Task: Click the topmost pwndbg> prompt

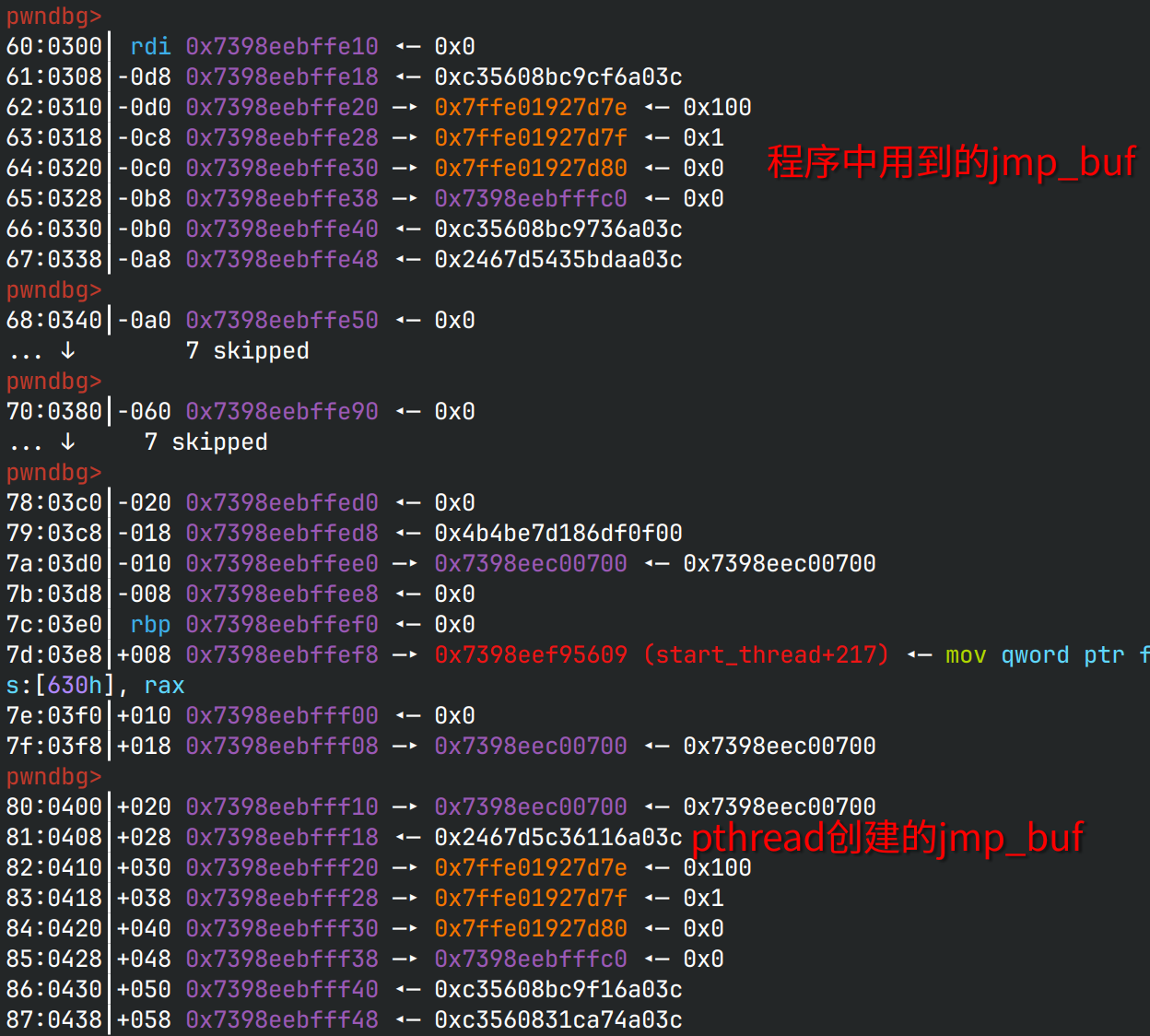Action: point(53,16)
